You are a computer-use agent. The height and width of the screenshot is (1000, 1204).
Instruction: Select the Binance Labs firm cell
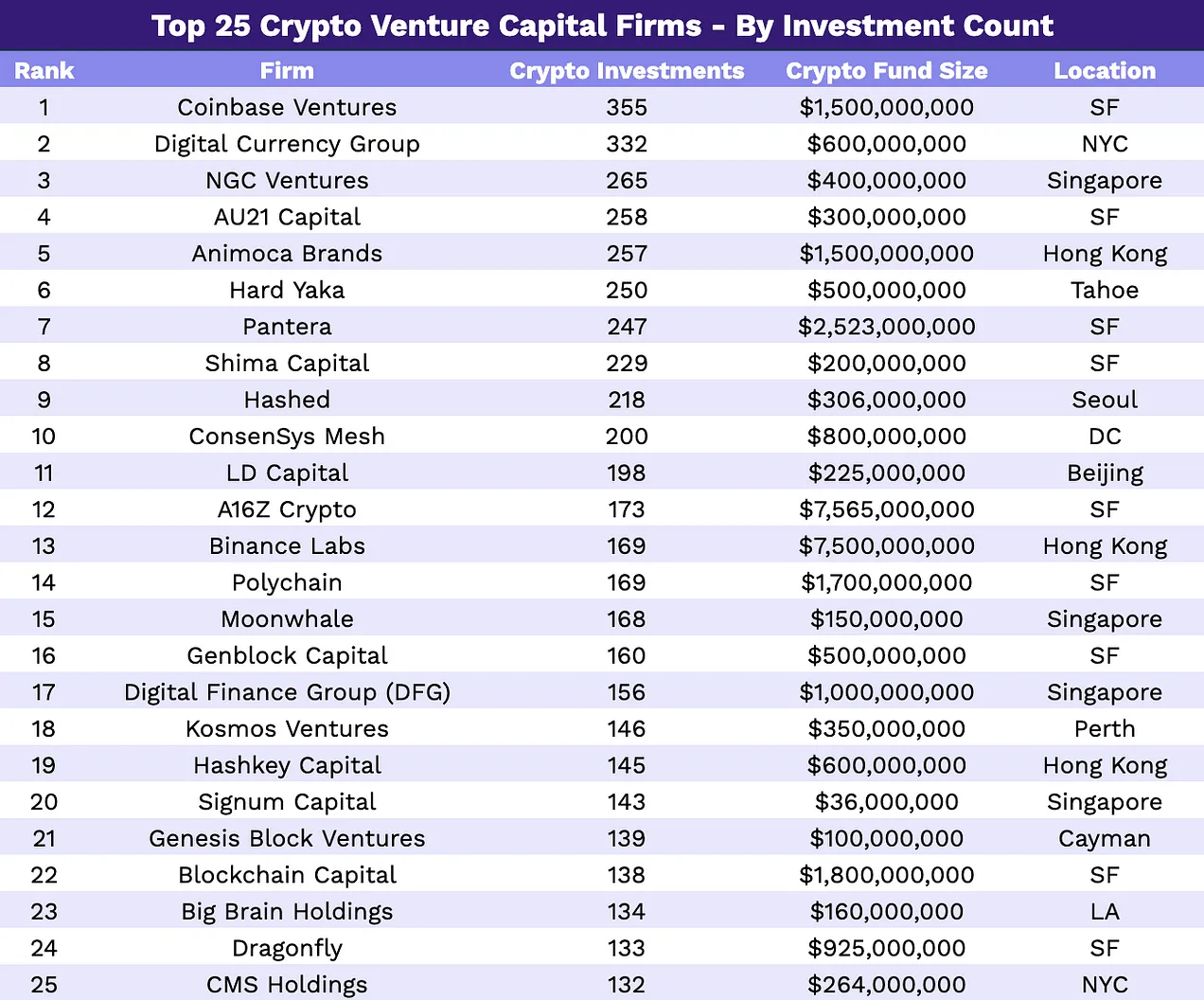click(x=287, y=546)
